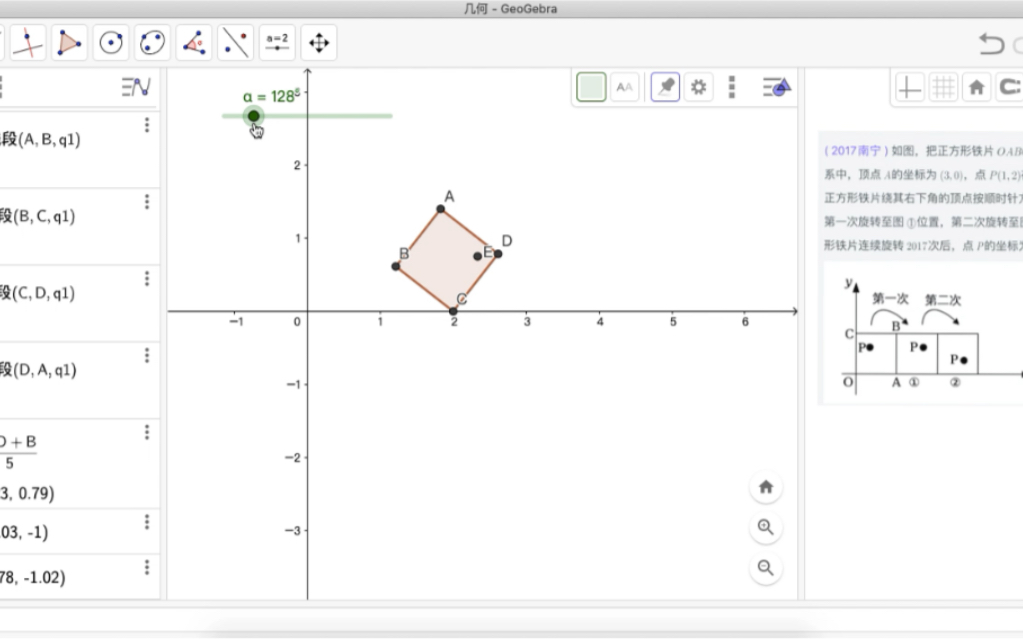
Task: Toggle grid display in second graphics view
Action: point(943,87)
